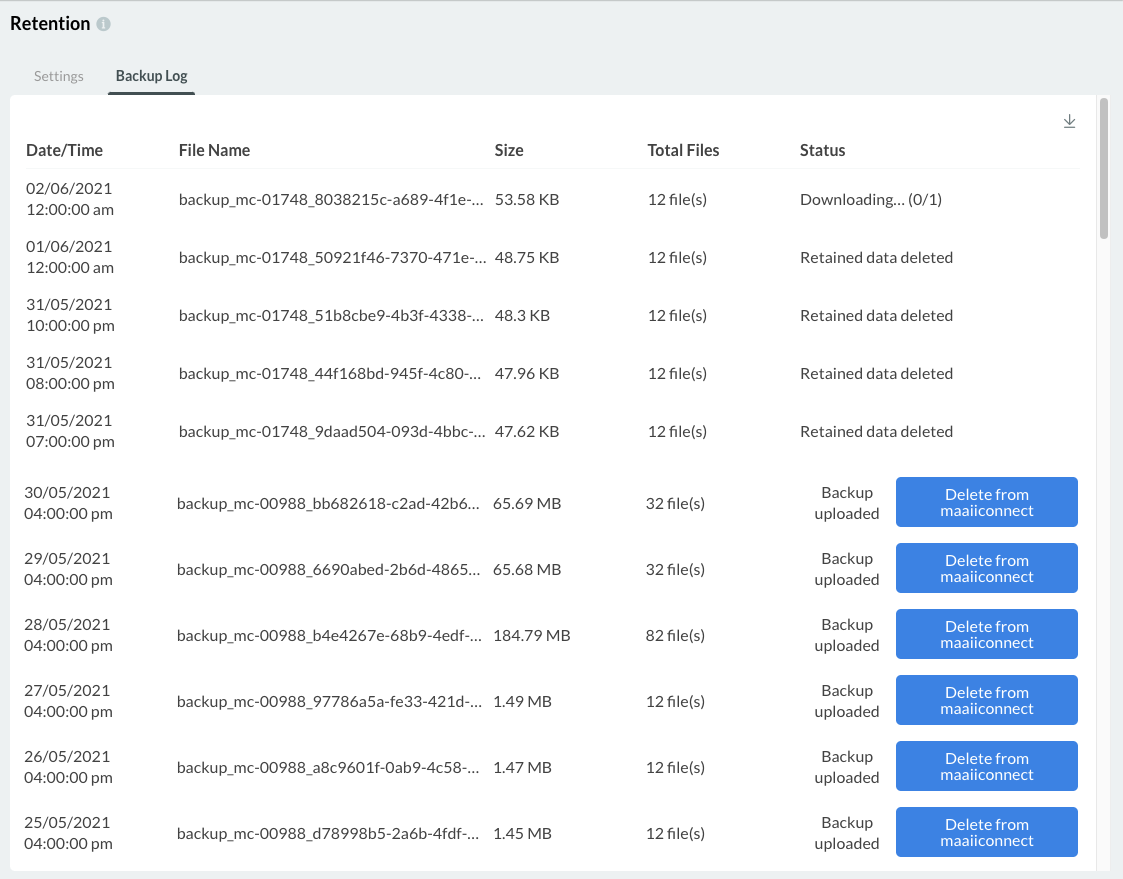The image size is (1123, 879).
Task: Click the 48.75 KB size value
Action: point(527,258)
